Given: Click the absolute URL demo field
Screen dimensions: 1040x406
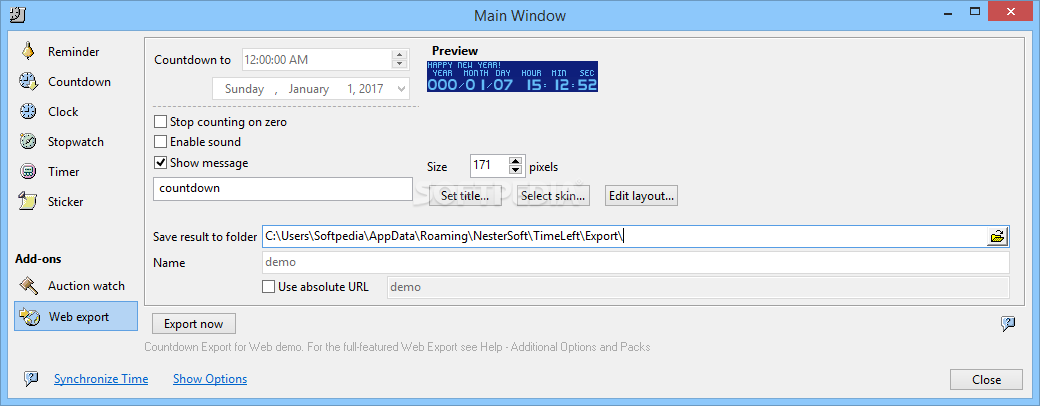Looking at the screenshot, I should (x=698, y=287).
